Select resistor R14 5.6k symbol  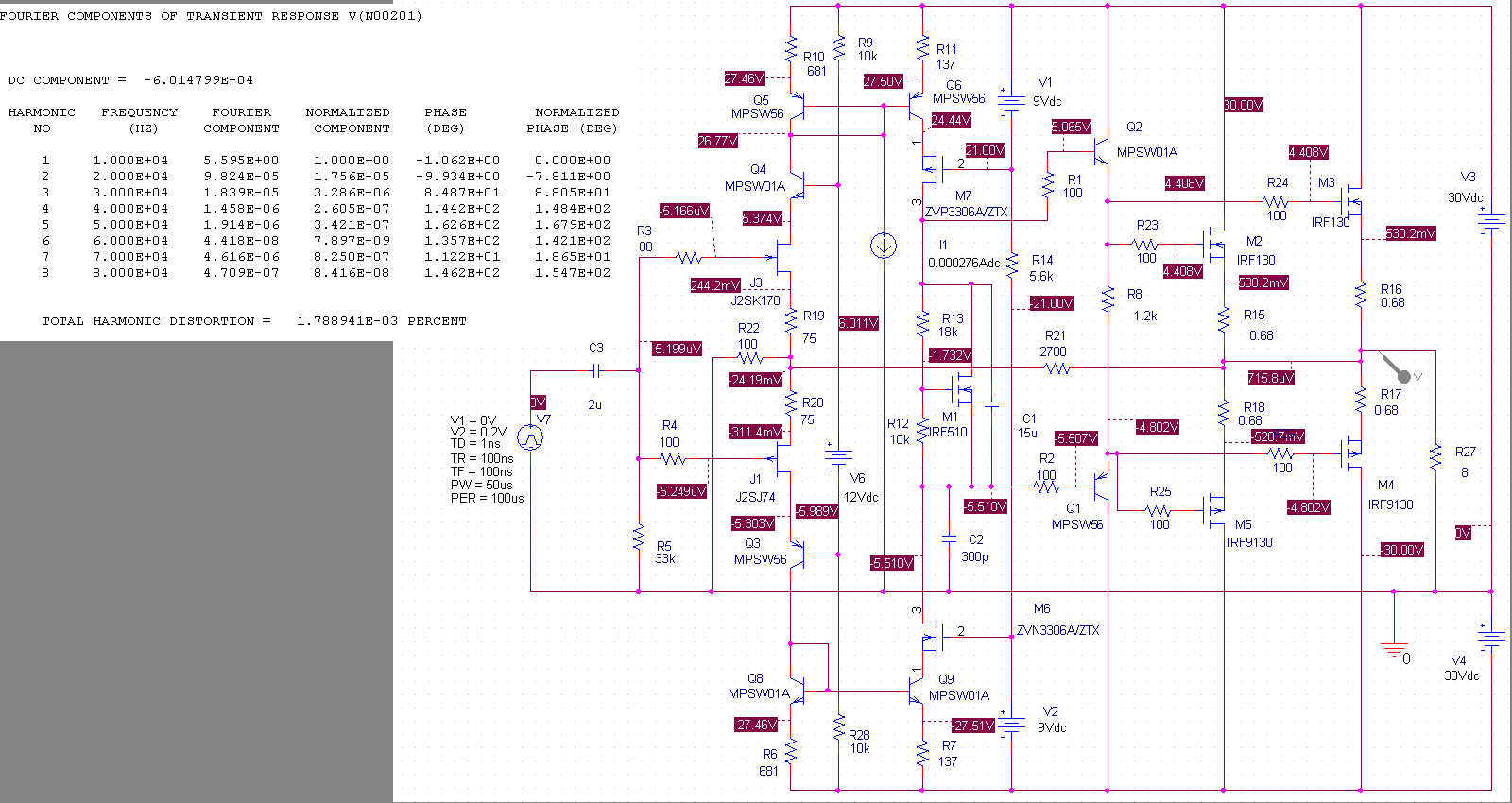point(1012,264)
